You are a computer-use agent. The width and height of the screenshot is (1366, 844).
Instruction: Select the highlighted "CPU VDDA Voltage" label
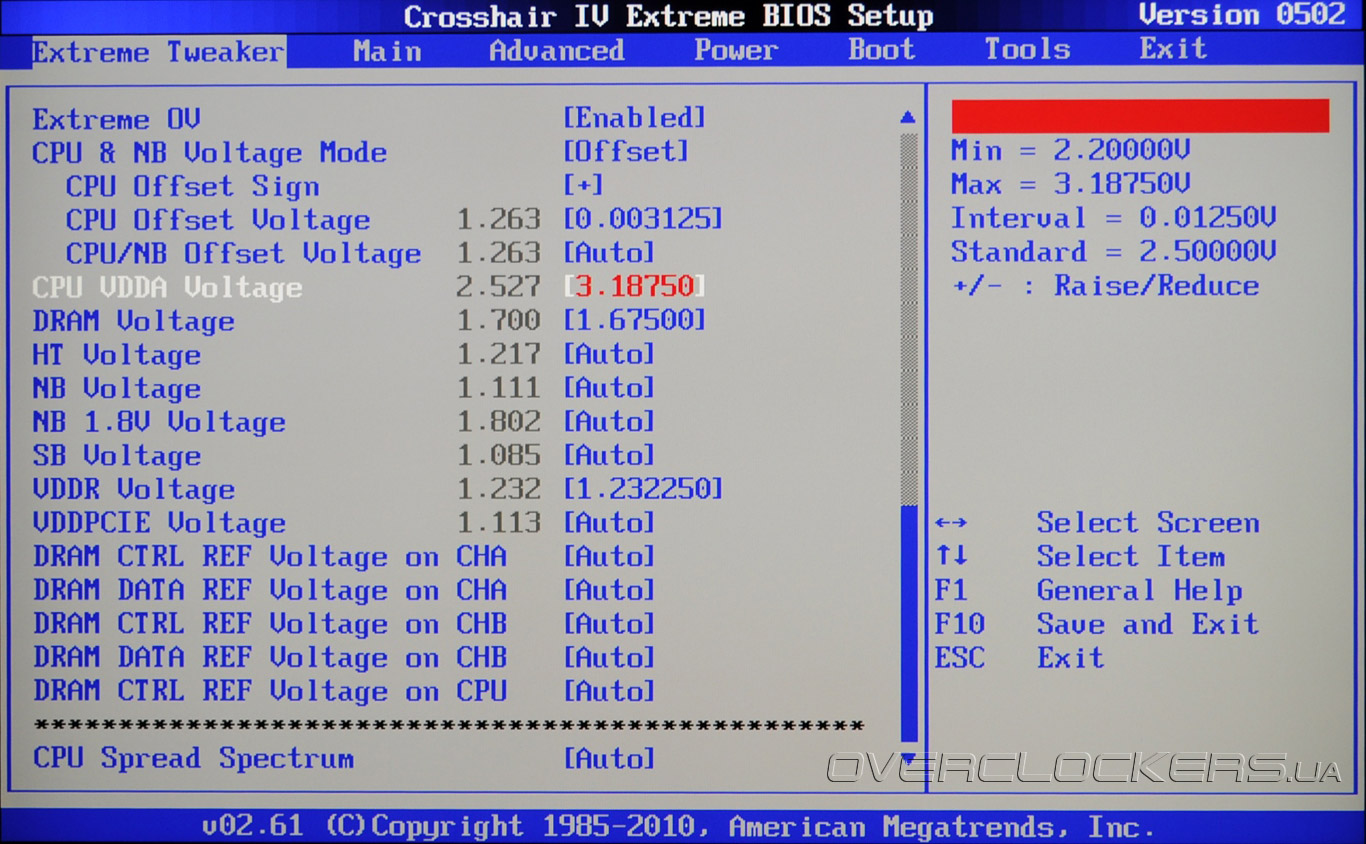(167, 288)
